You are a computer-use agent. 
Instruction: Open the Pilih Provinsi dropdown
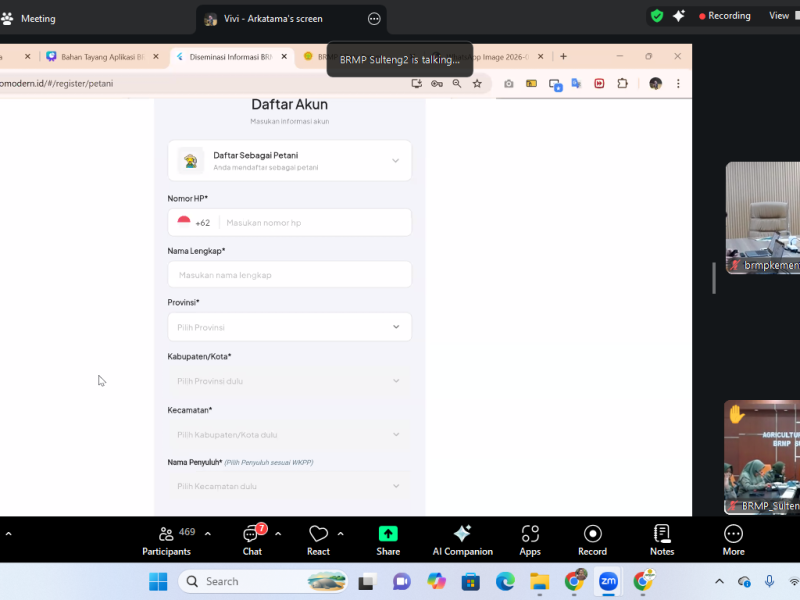pyautogui.click(x=289, y=327)
